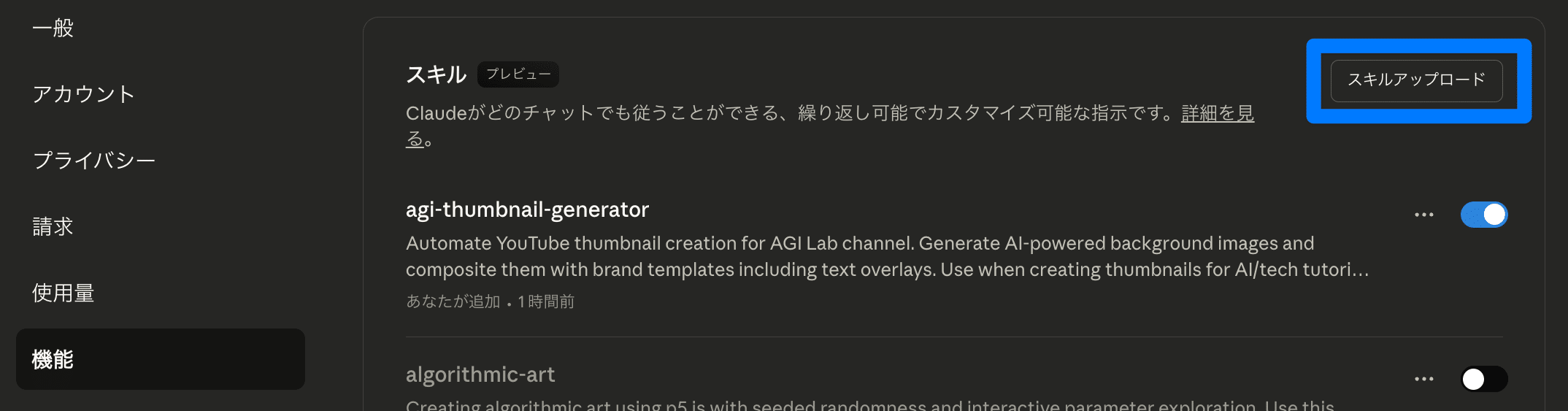This screenshot has width=1568, height=411.
Task: Click the agi-thumbnail-generator skill title
Action: point(527,210)
